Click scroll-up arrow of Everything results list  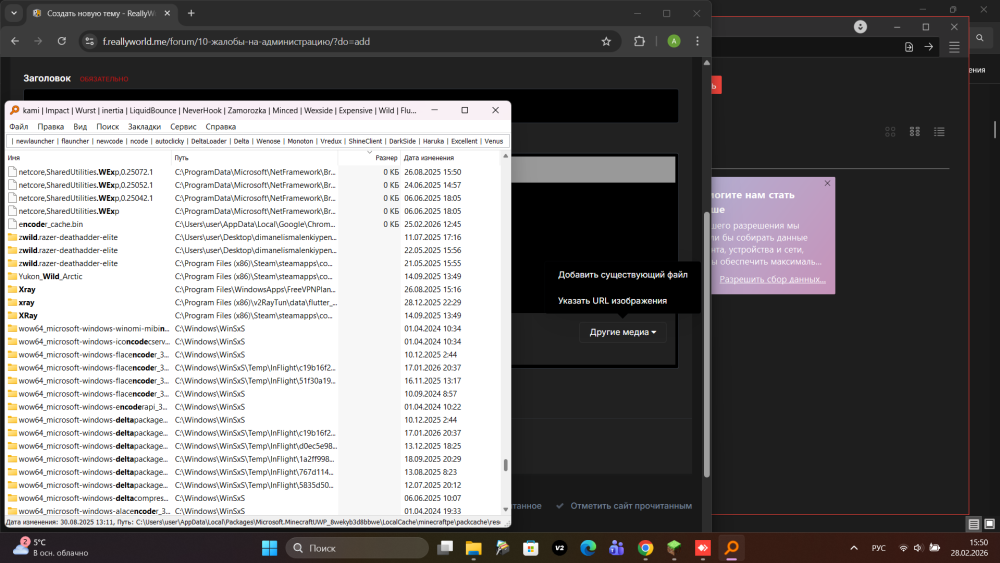(x=506, y=156)
